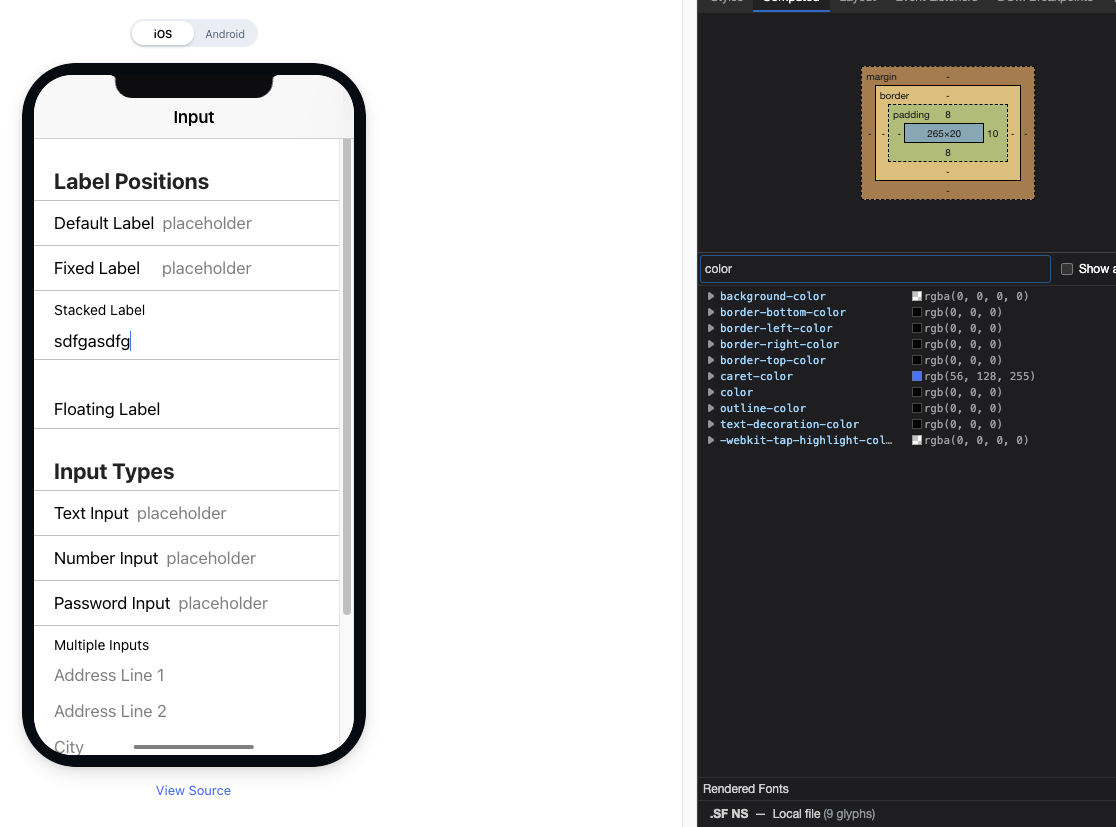This screenshot has width=1116, height=827.
Task: Click the phone preview scrollbar
Action: [347, 376]
